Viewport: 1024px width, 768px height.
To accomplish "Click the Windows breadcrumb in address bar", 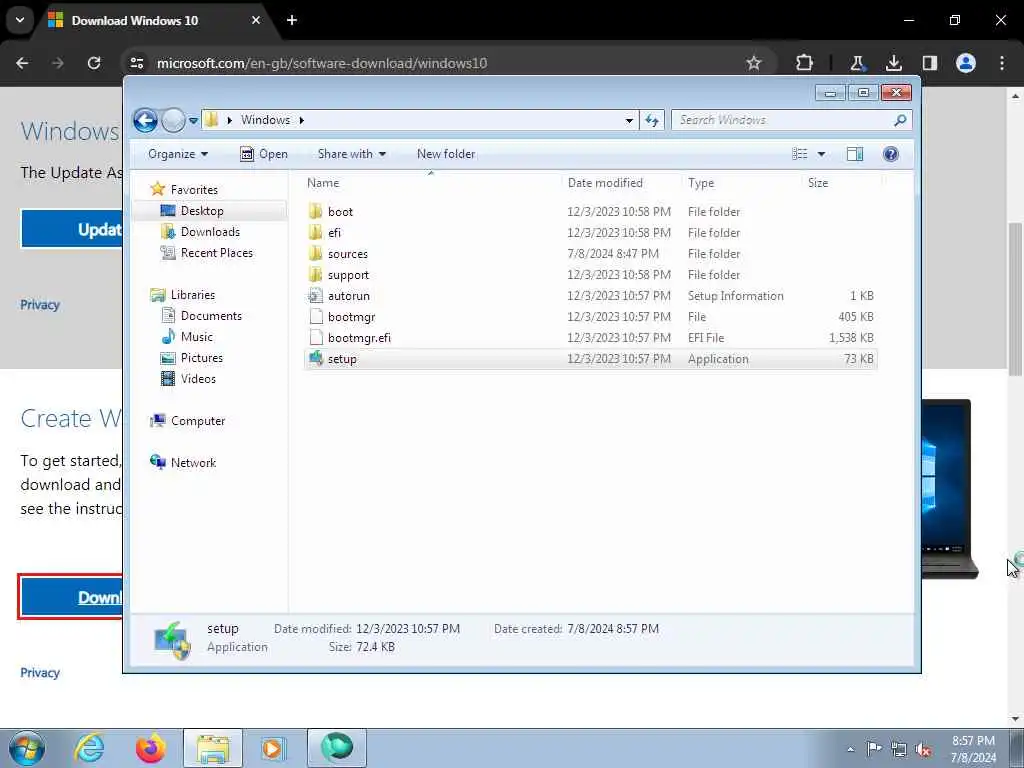I will [265, 120].
